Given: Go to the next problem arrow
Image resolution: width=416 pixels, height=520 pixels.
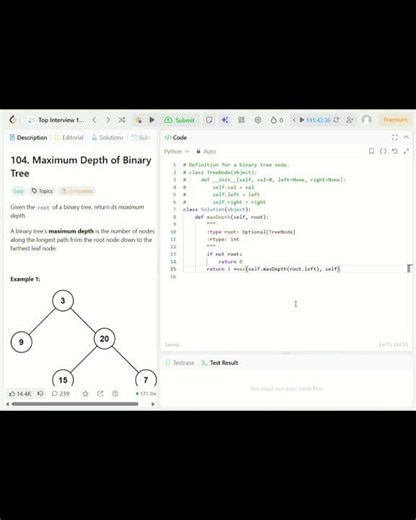Looking at the screenshot, I should (x=108, y=120).
